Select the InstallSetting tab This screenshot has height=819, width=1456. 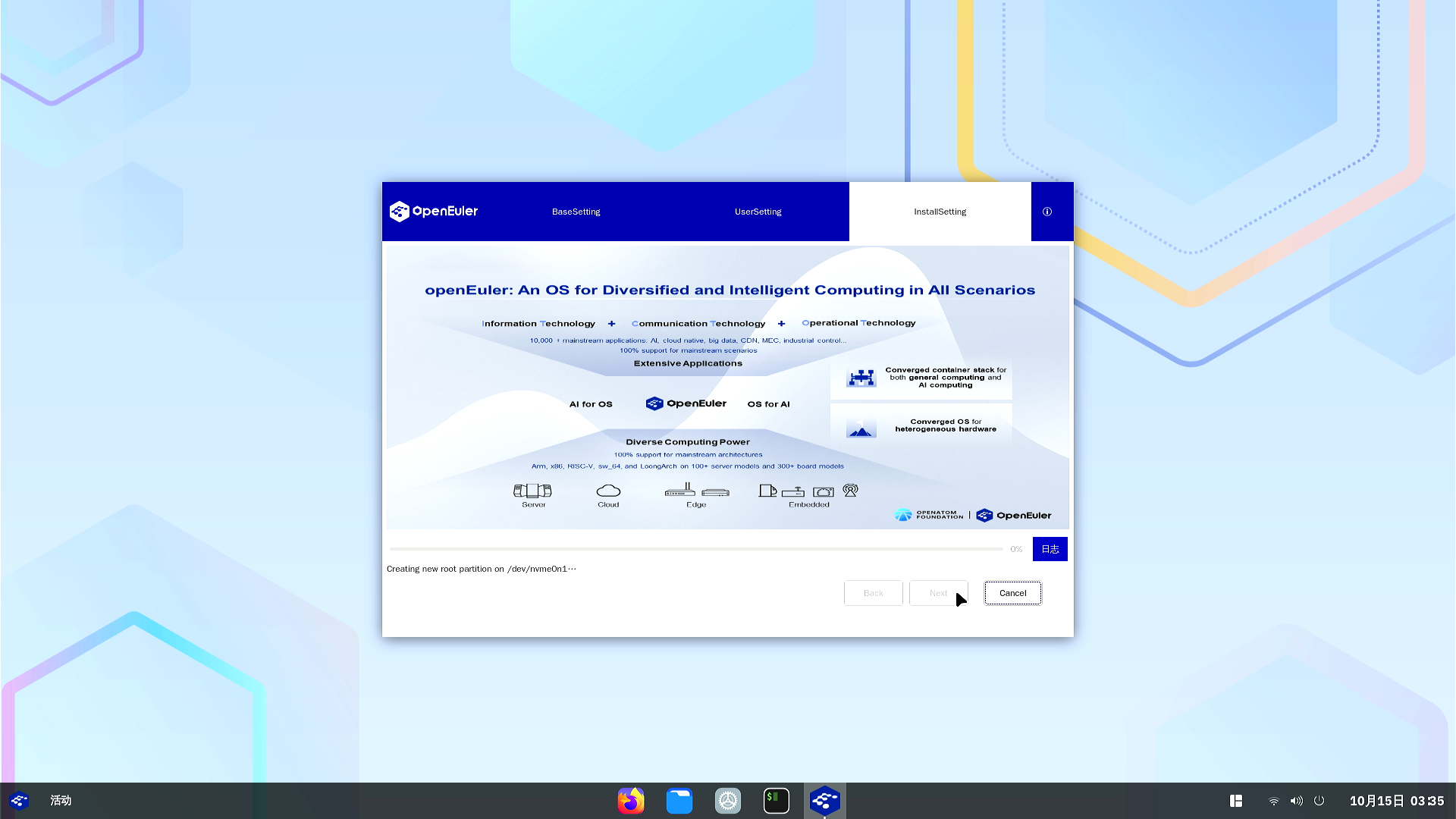coord(940,212)
